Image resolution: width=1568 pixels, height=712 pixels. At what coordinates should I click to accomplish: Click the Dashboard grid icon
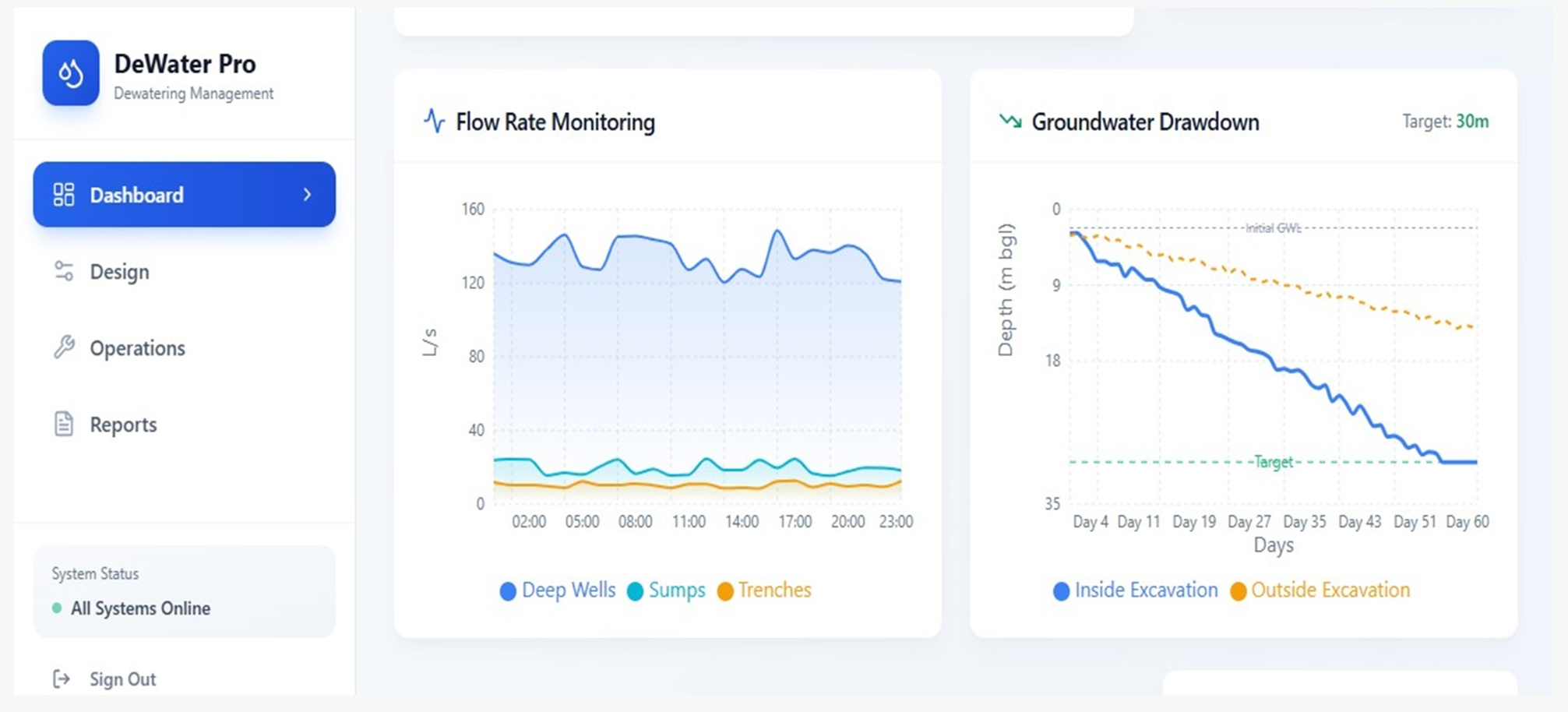point(63,195)
